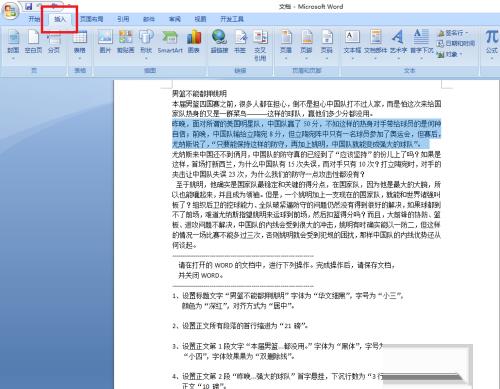Click the Date and Time (日期和时间) button
The image size is (500, 389).
(456, 43)
